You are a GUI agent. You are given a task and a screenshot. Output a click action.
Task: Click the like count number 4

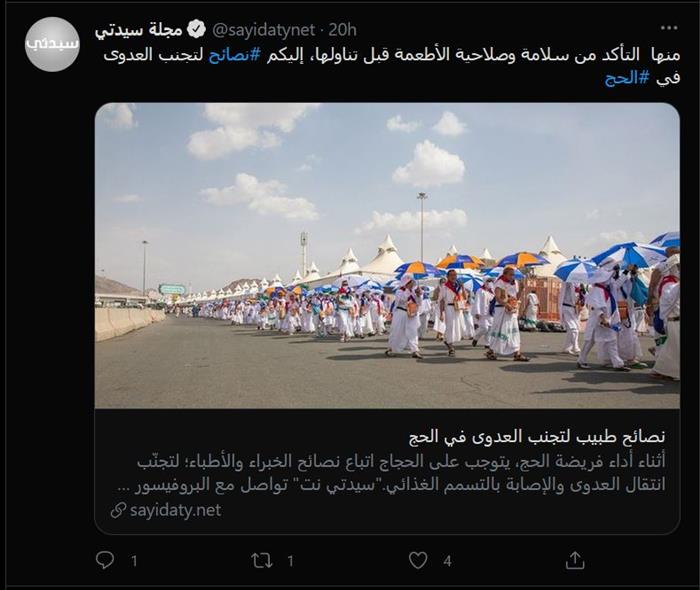(x=447, y=561)
